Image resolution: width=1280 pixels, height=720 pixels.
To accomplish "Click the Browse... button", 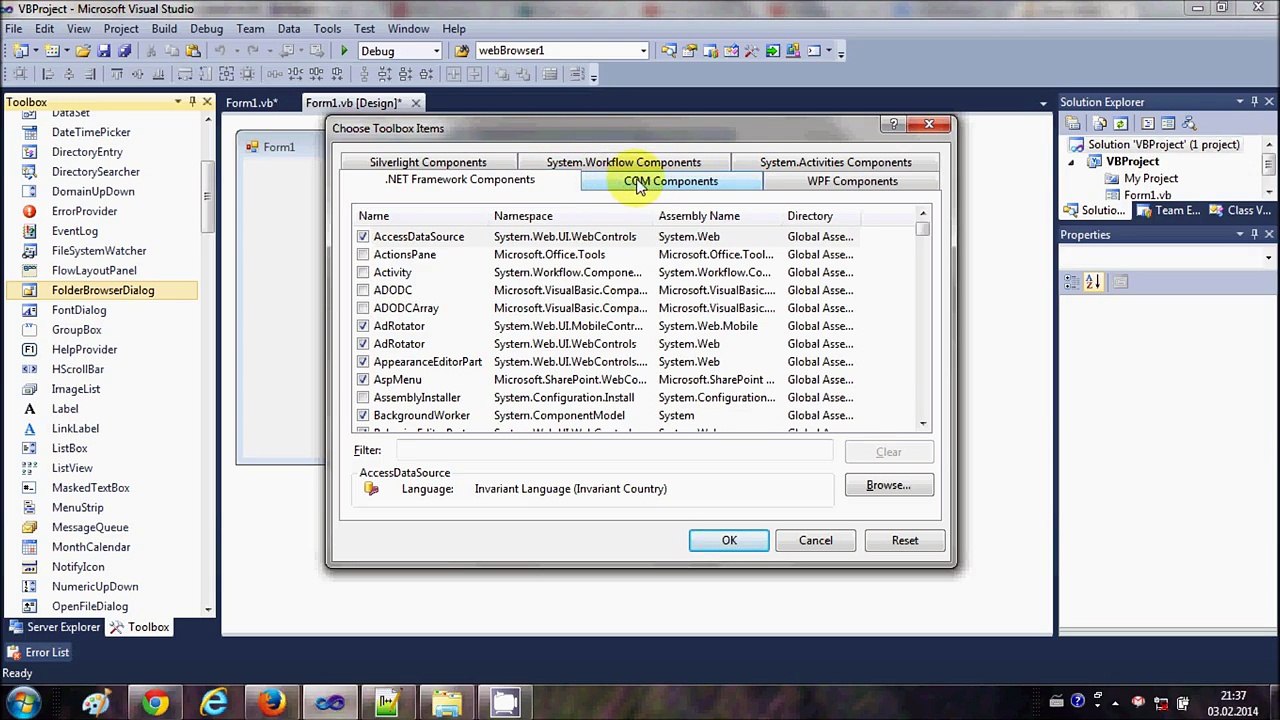I will pyautogui.click(x=889, y=486).
